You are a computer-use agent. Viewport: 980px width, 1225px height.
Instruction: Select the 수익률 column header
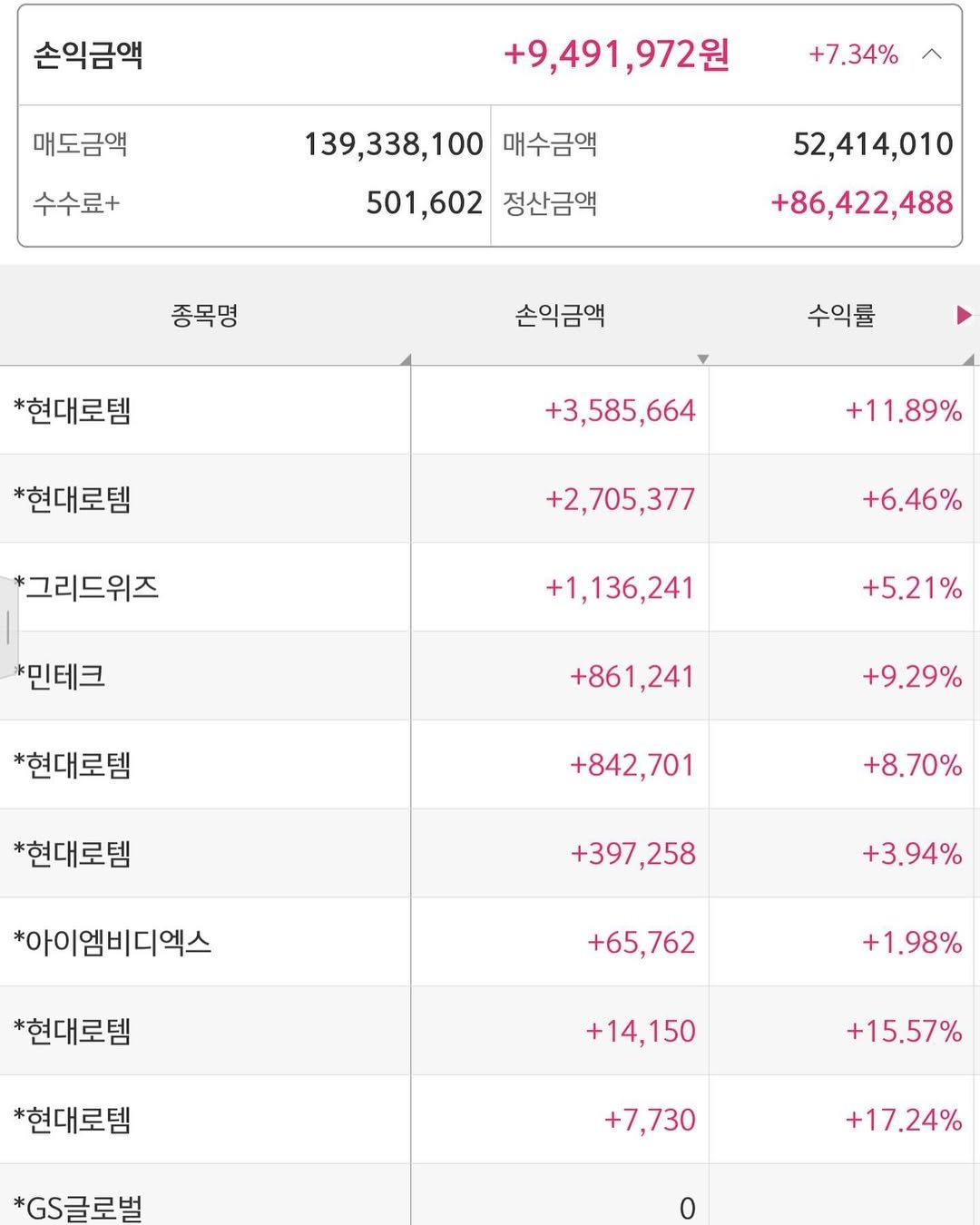[x=841, y=316]
